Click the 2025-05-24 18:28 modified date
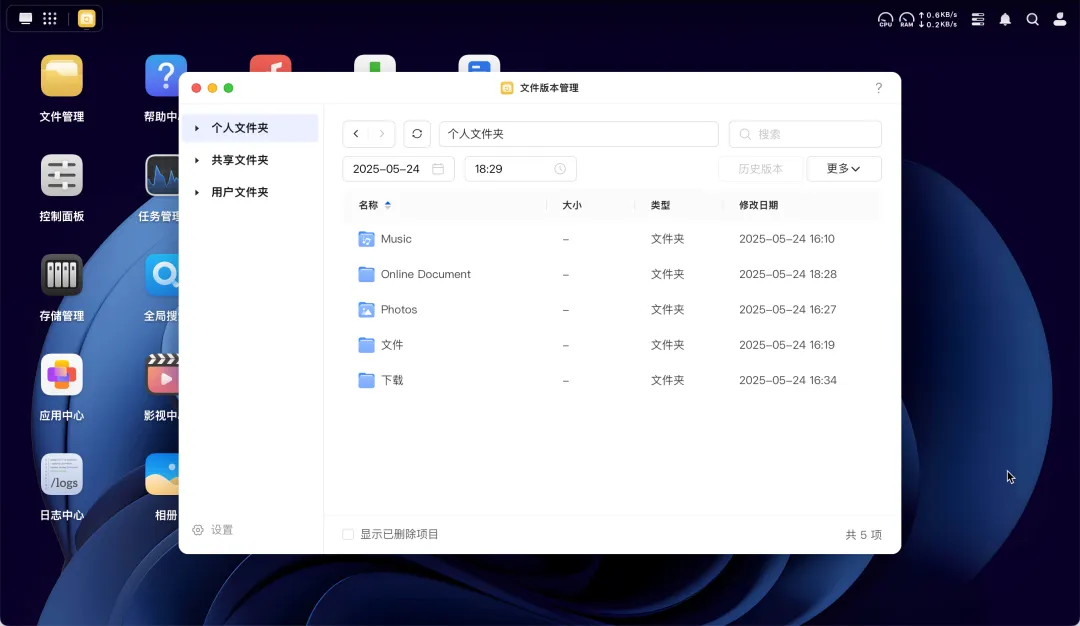The width and height of the screenshot is (1080, 626). tap(788, 274)
